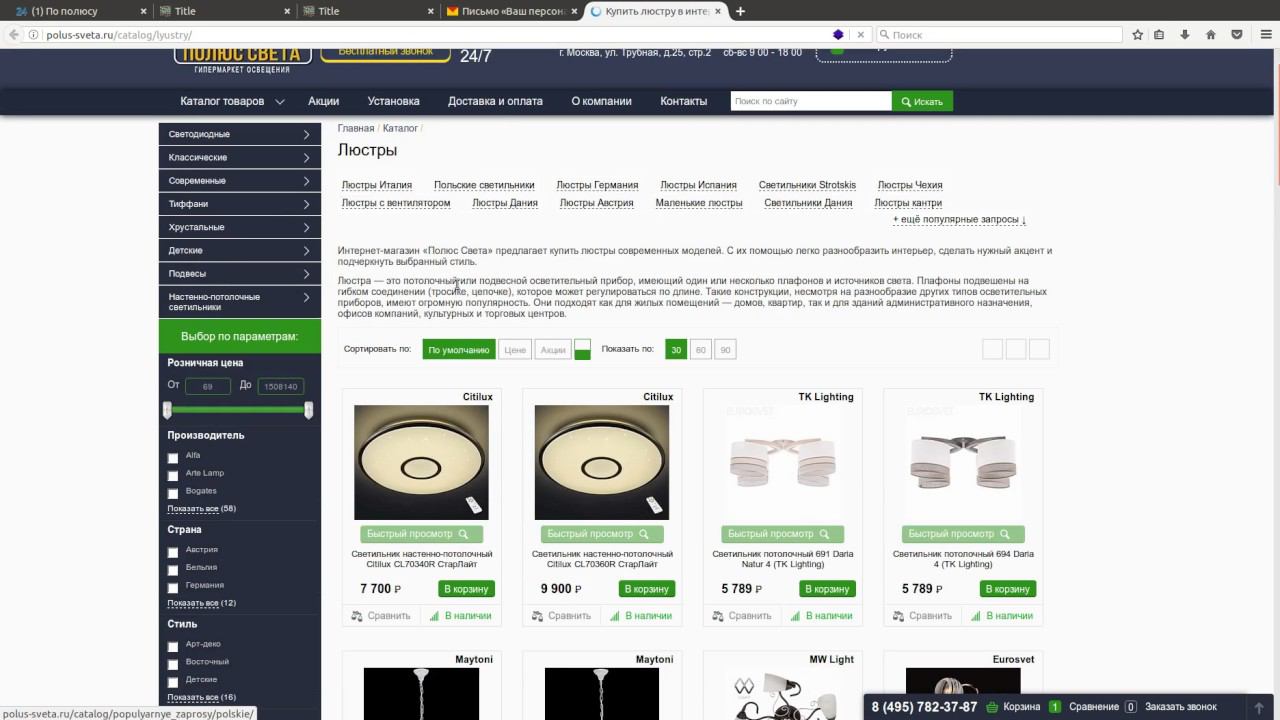
Task: Open the Firefox downloads arrow icon
Action: coord(1185,34)
